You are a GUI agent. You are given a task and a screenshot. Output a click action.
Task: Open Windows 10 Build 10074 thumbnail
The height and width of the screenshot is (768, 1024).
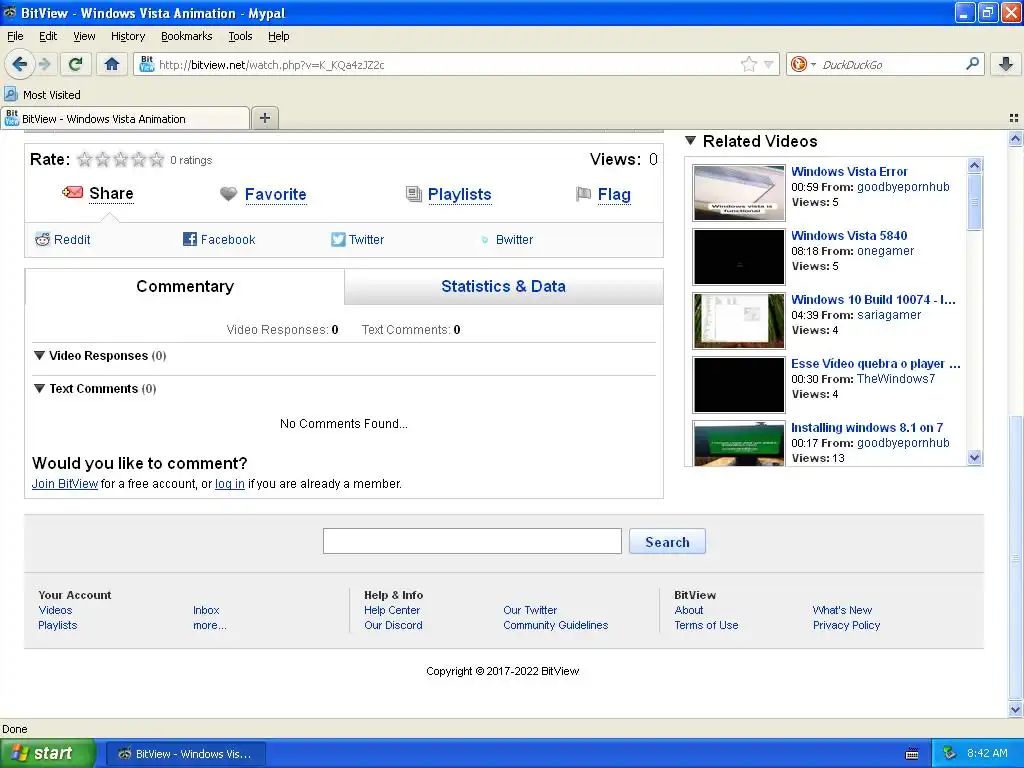click(739, 321)
